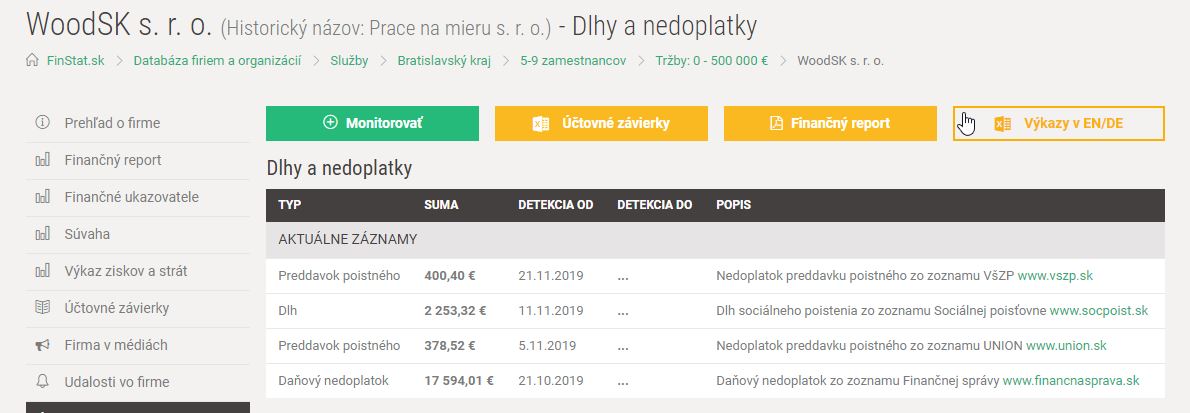Click the plus icon on Monitorovať button
1190x413 pixels.
331,123
